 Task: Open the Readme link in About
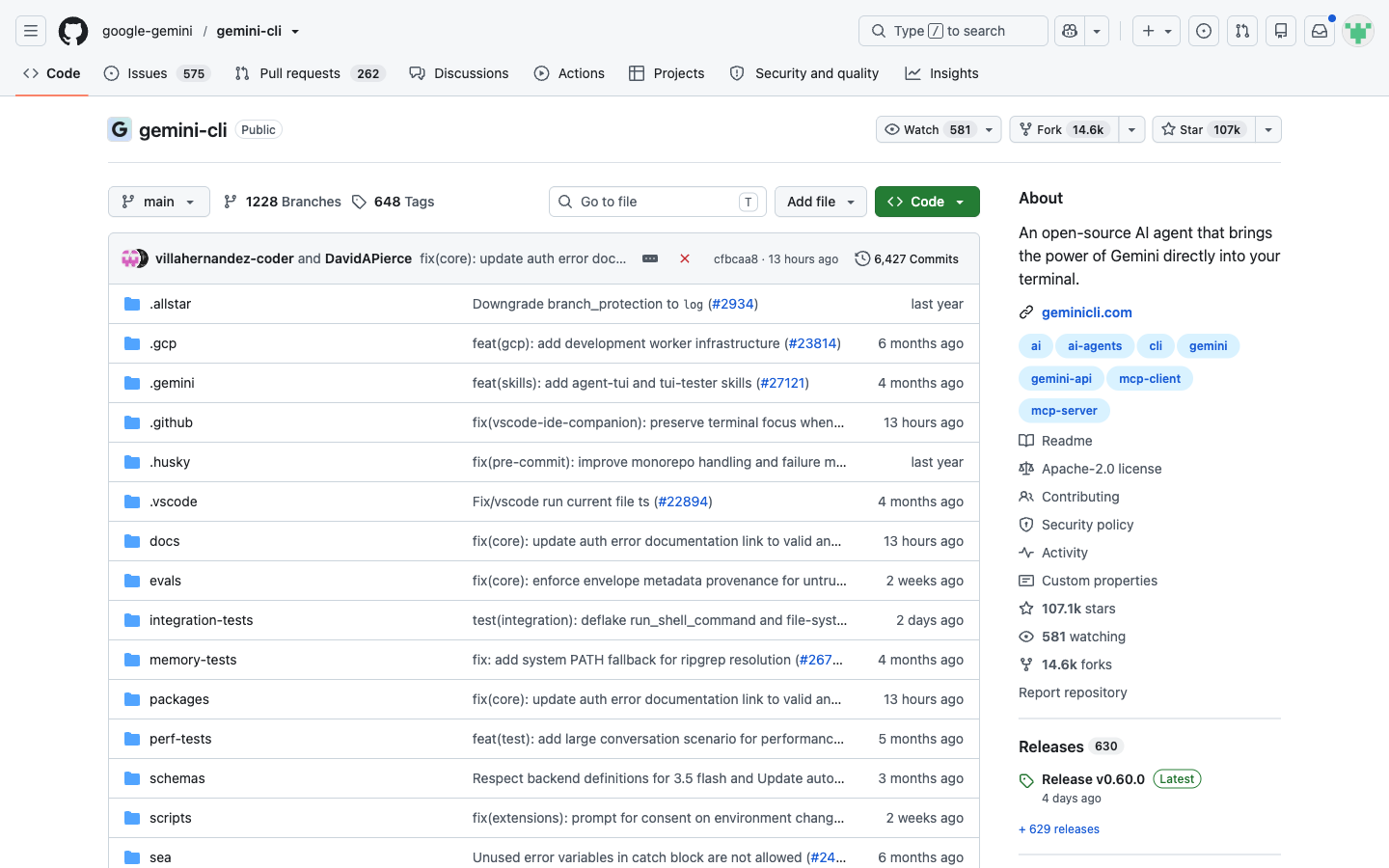pos(1055,441)
